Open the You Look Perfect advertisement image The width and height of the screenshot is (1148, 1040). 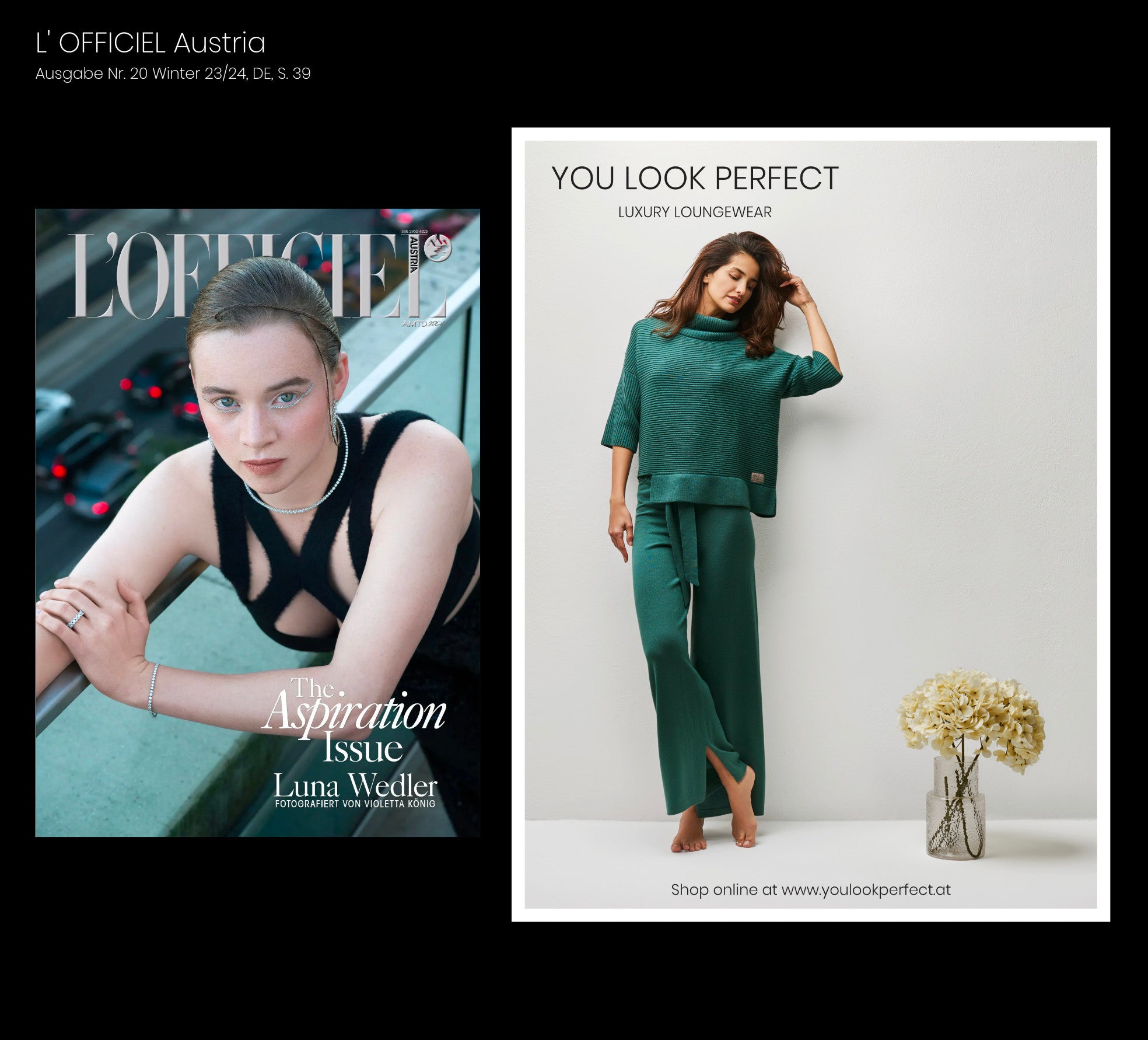tap(811, 524)
